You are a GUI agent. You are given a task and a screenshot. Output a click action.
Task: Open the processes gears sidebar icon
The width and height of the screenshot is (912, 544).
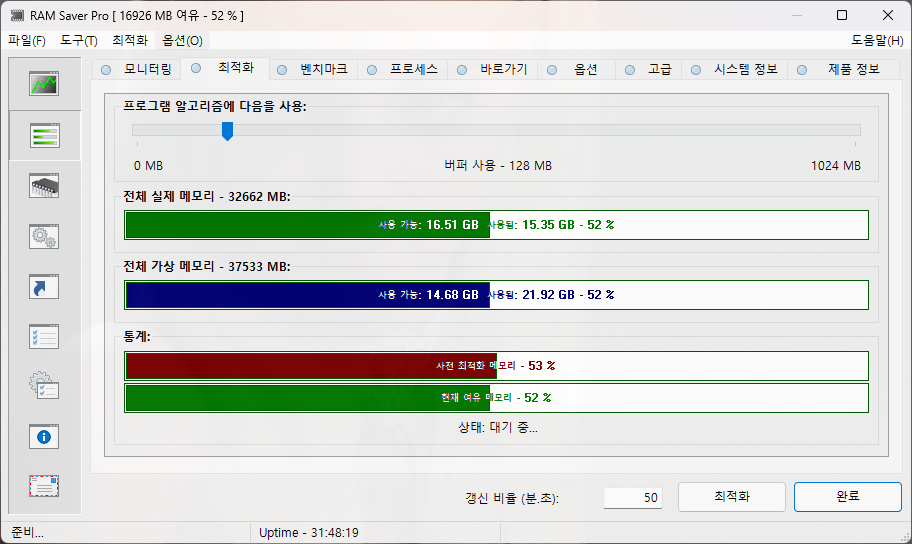(44, 236)
